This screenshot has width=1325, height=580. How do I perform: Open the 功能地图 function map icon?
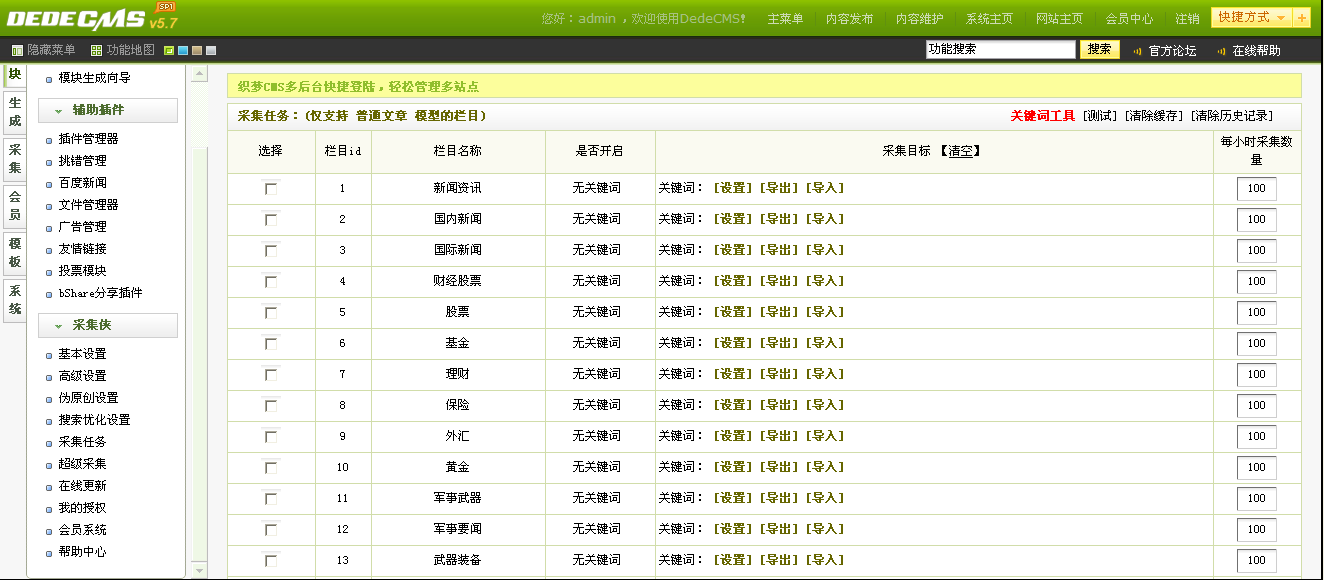(96, 50)
